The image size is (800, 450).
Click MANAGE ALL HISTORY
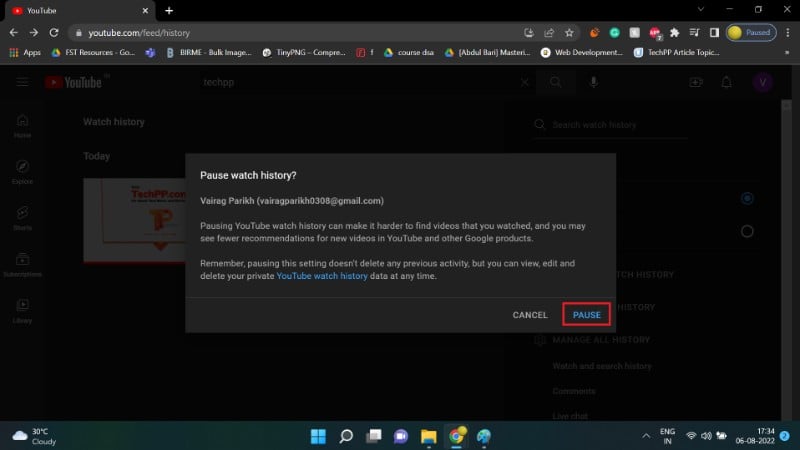click(x=601, y=340)
